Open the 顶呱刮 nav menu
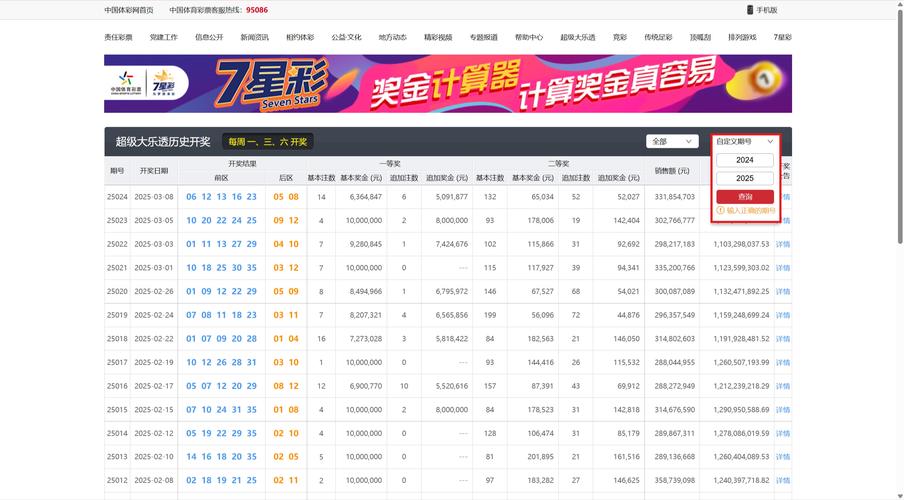This screenshot has width=904, height=500. 700,37
